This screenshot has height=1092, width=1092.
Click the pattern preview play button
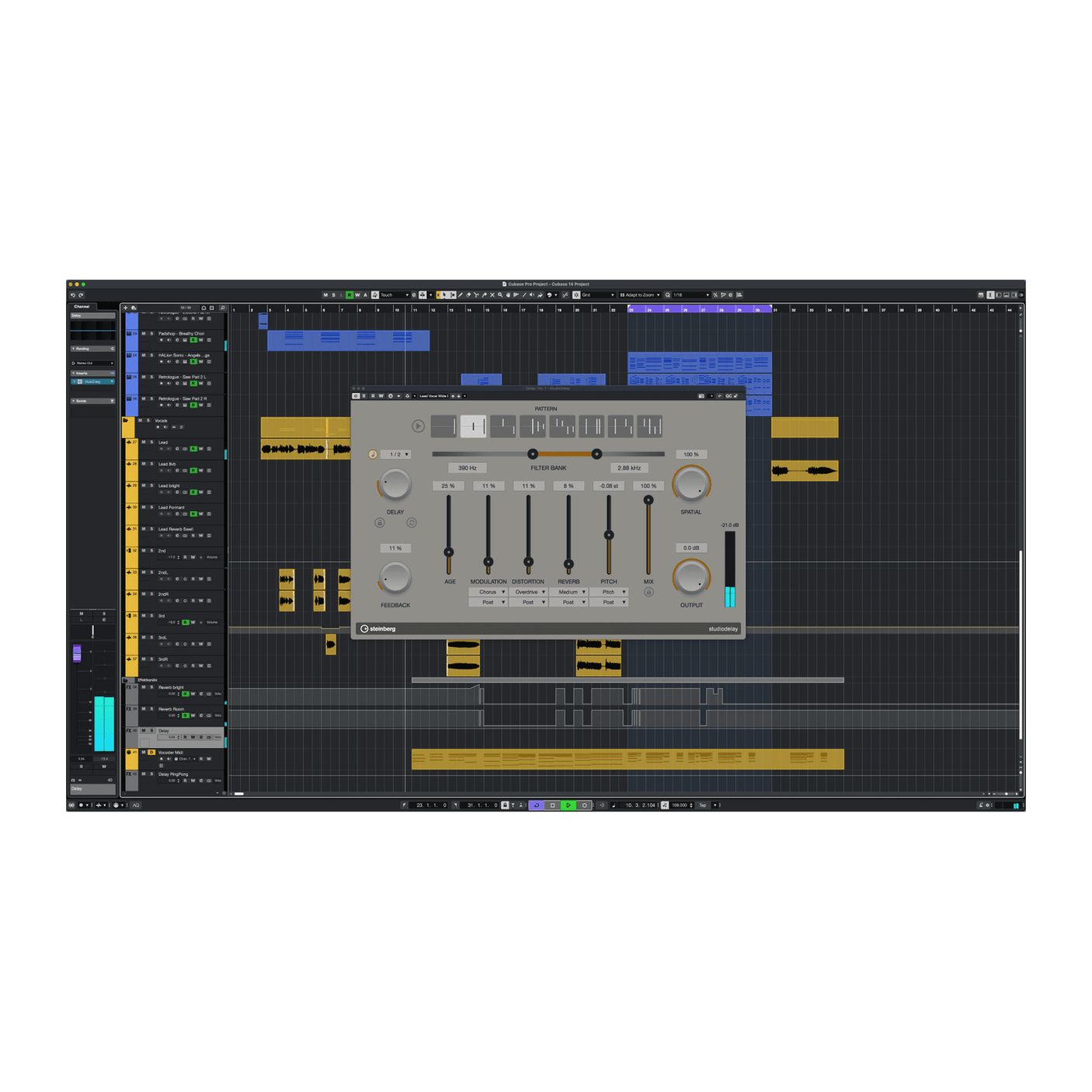click(418, 426)
